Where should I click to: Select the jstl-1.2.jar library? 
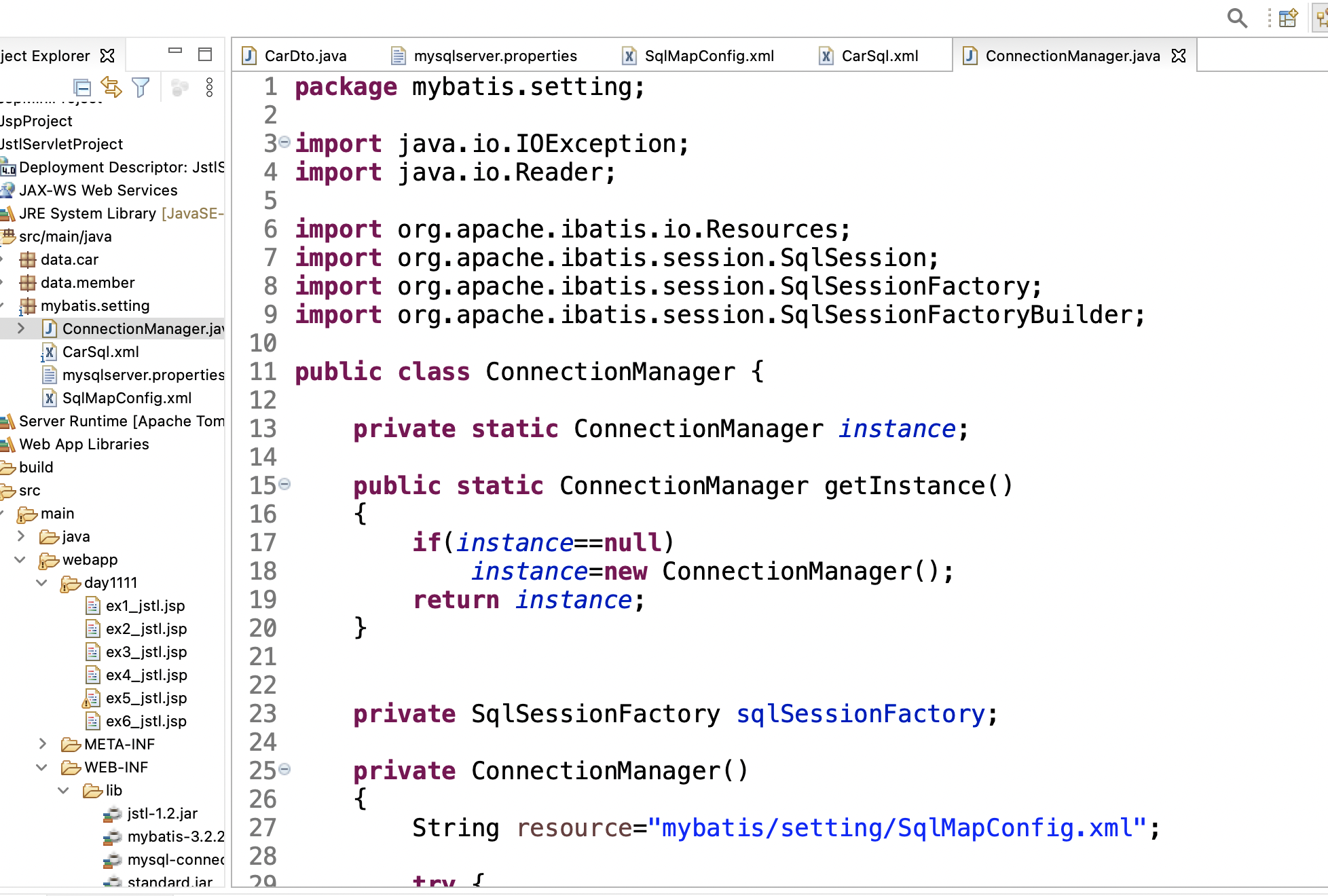[162, 813]
